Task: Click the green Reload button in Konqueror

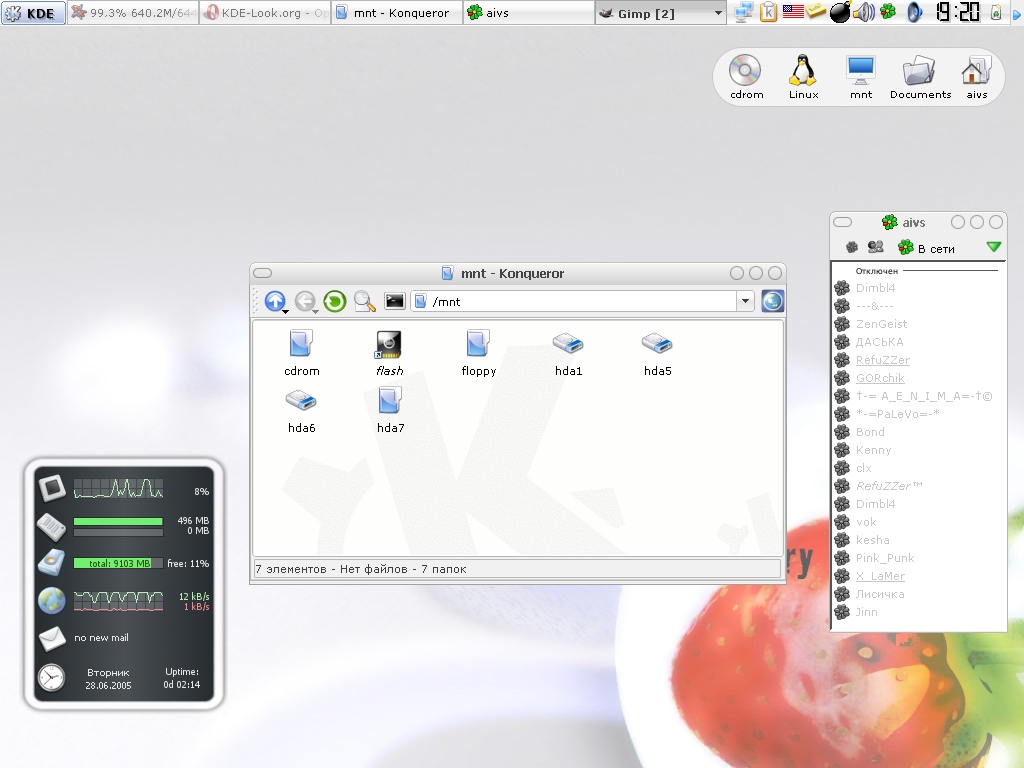Action: (334, 301)
